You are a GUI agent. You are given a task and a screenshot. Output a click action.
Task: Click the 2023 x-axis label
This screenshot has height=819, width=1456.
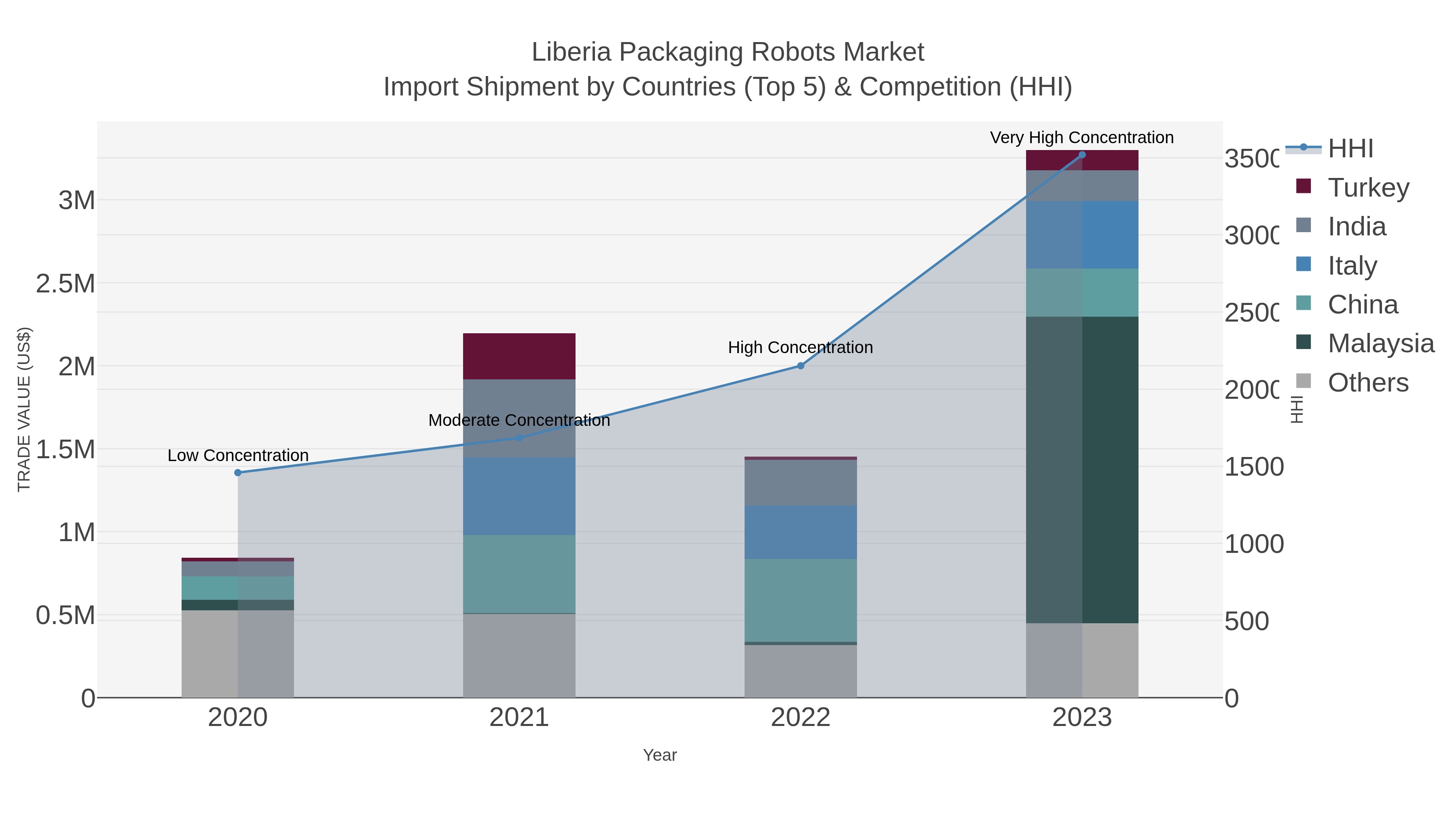[1082, 718]
